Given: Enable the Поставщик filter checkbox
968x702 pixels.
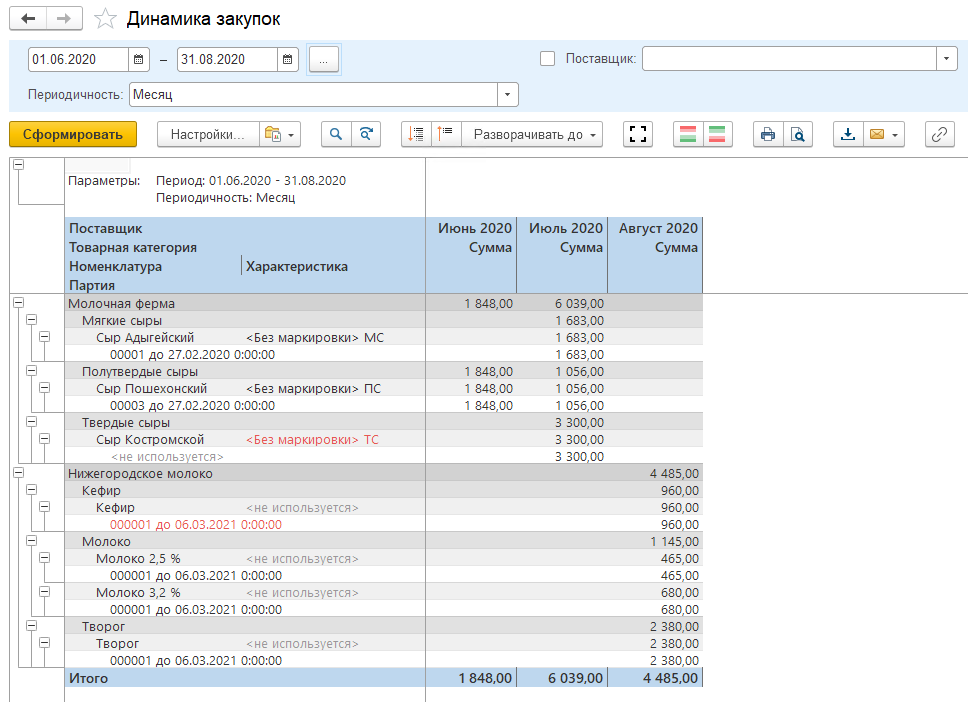Looking at the screenshot, I should pos(547,59).
